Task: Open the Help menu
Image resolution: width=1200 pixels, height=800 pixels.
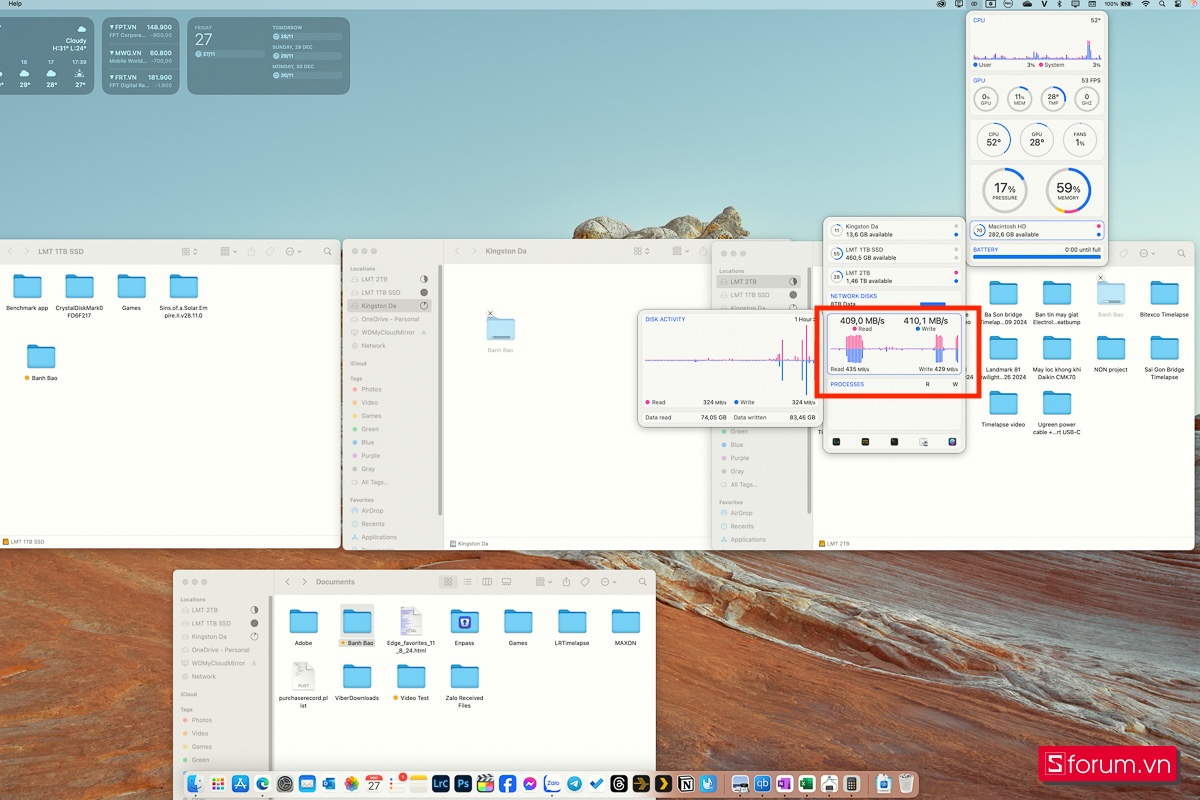Action: [15, 4]
